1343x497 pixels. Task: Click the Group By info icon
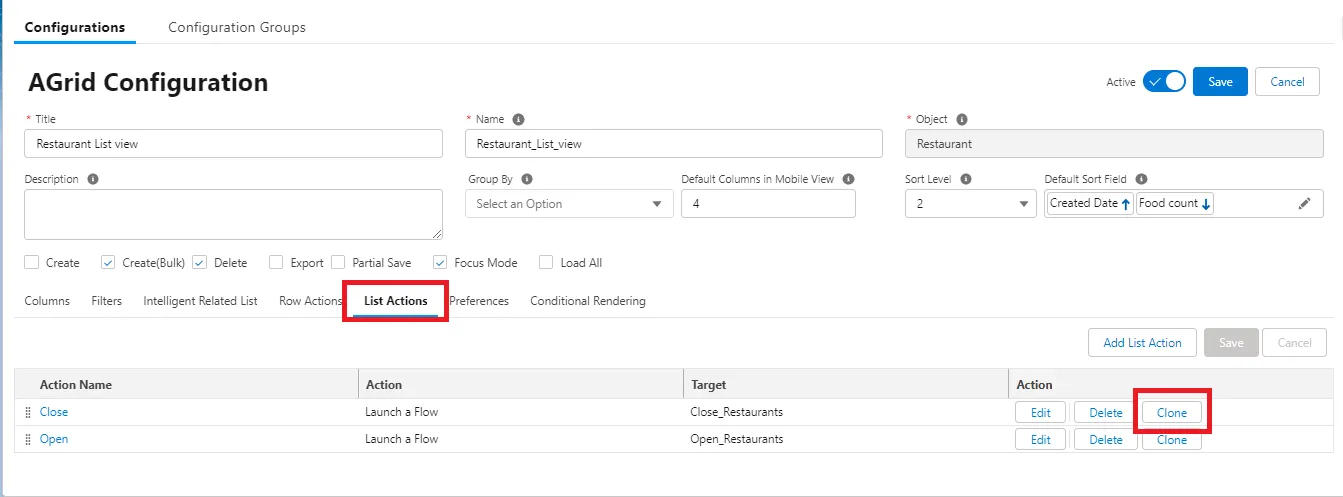pos(527,179)
